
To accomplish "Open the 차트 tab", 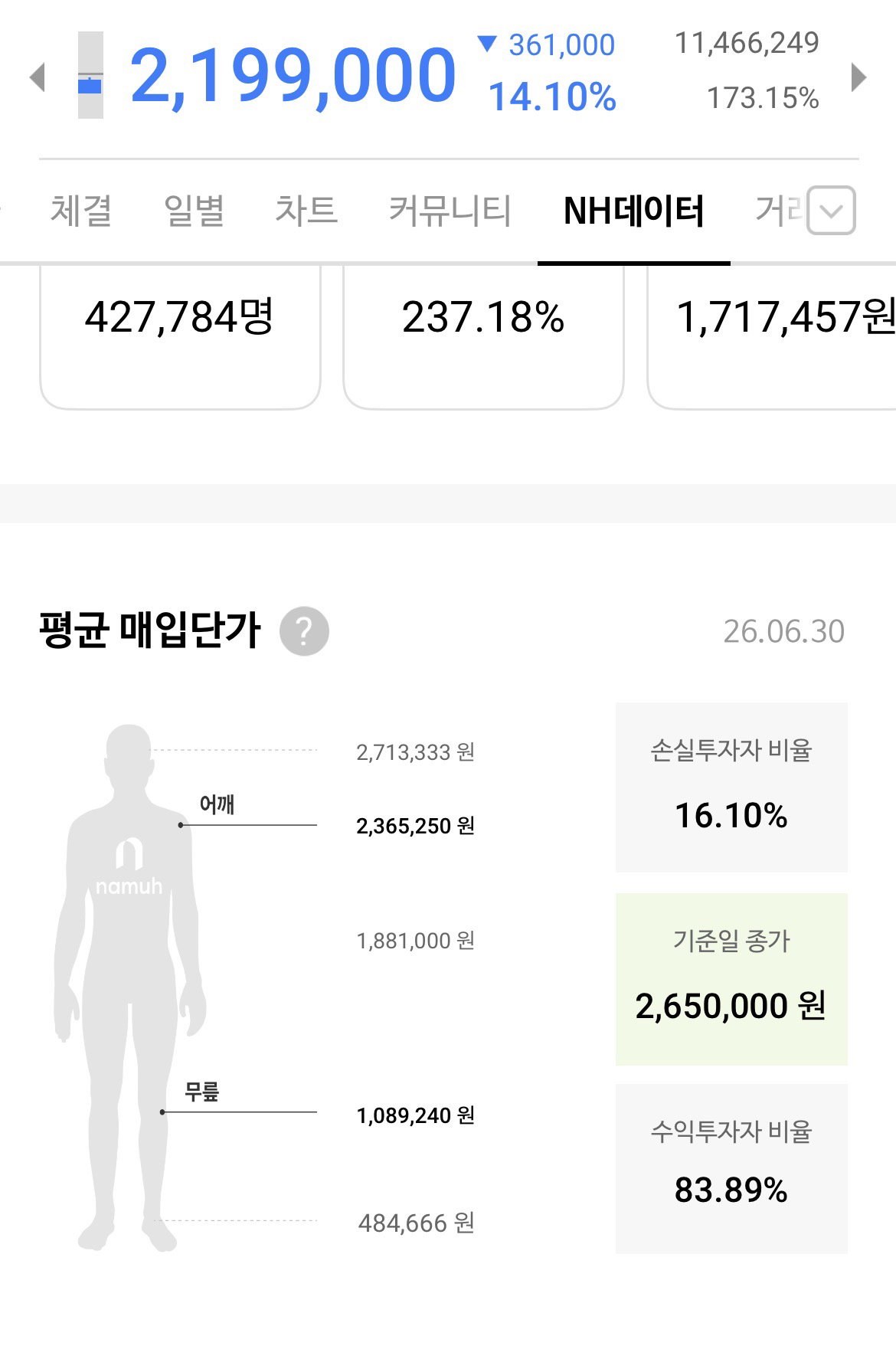I will click(306, 211).
